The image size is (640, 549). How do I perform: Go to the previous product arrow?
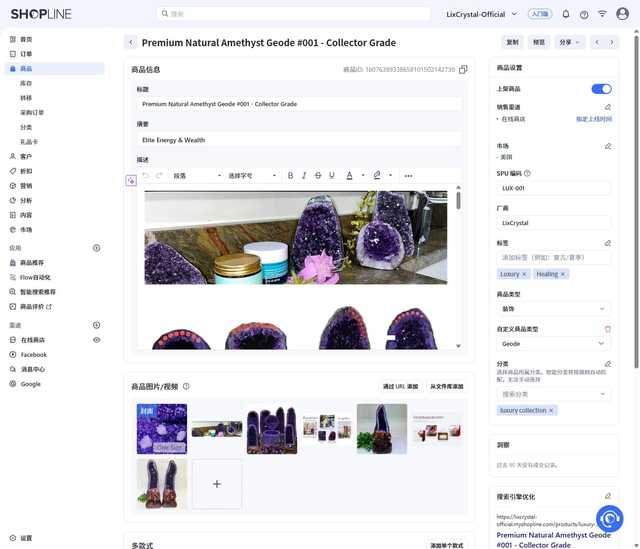[597, 42]
